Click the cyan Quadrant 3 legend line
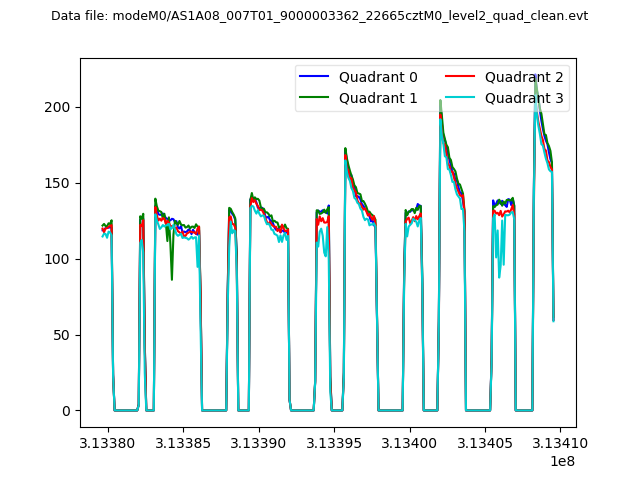640x480 pixels. coord(461,98)
